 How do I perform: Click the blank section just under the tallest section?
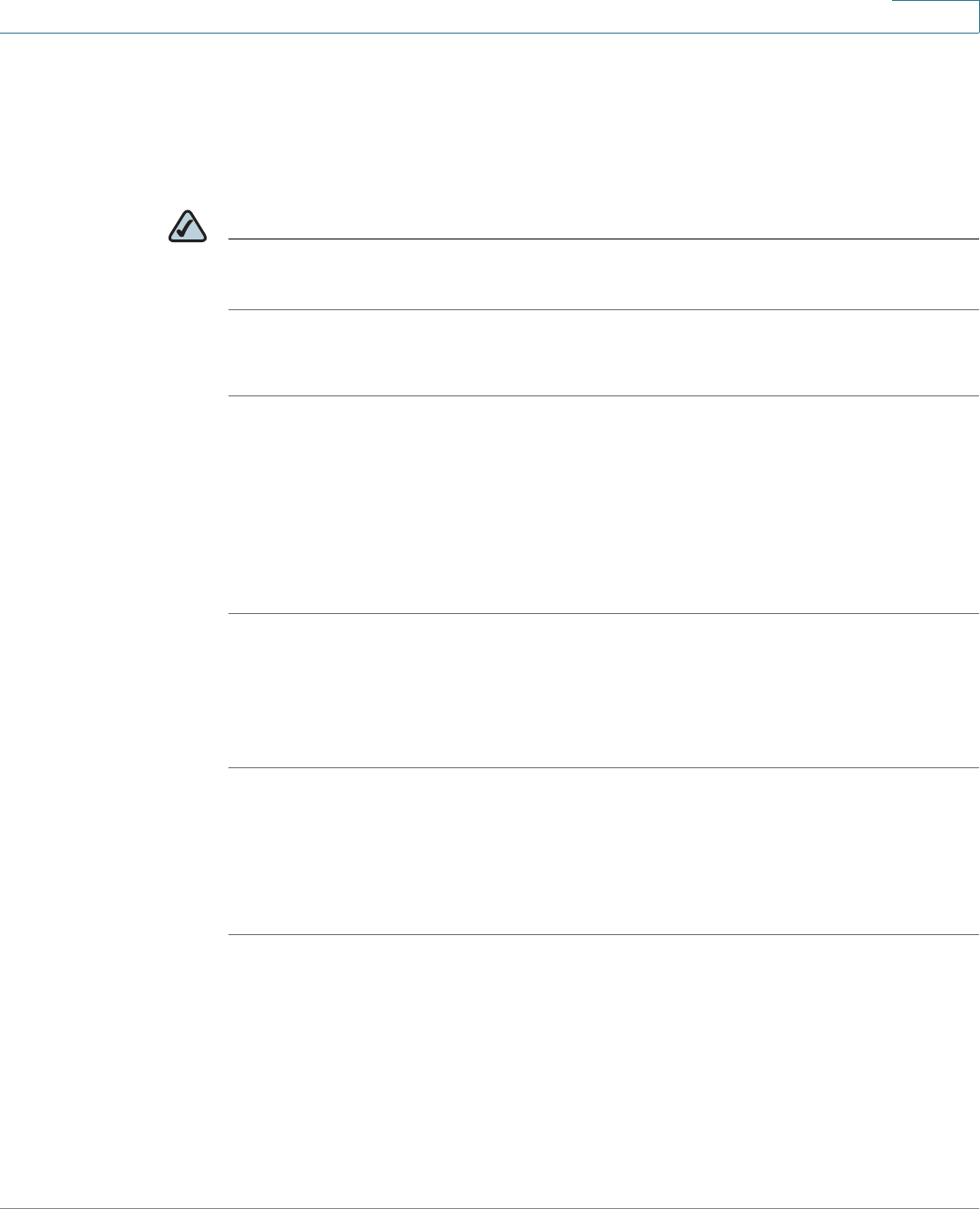(x=602, y=691)
